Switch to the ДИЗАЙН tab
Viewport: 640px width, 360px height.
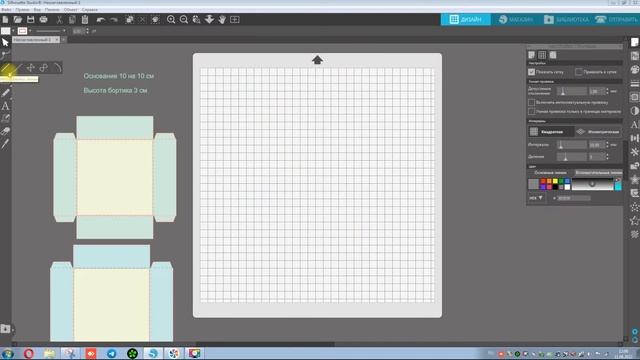pyautogui.click(x=466, y=20)
